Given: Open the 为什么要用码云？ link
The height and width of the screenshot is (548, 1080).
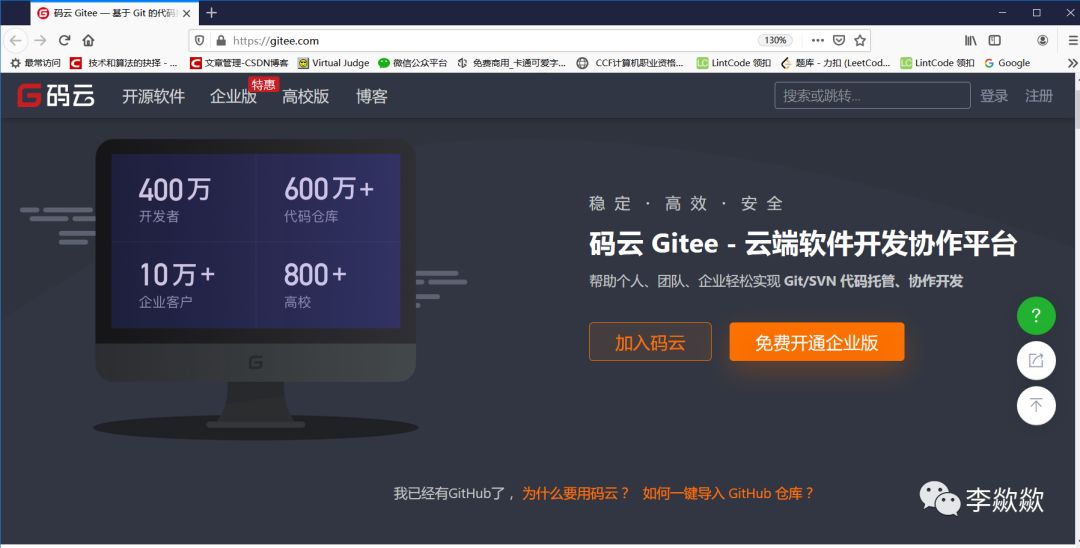Looking at the screenshot, I should point(576,493).
